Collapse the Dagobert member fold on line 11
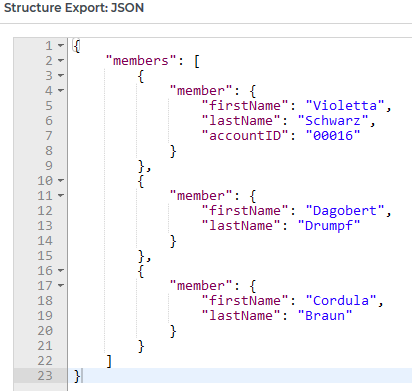412x391 pixels. pos(61,195)
